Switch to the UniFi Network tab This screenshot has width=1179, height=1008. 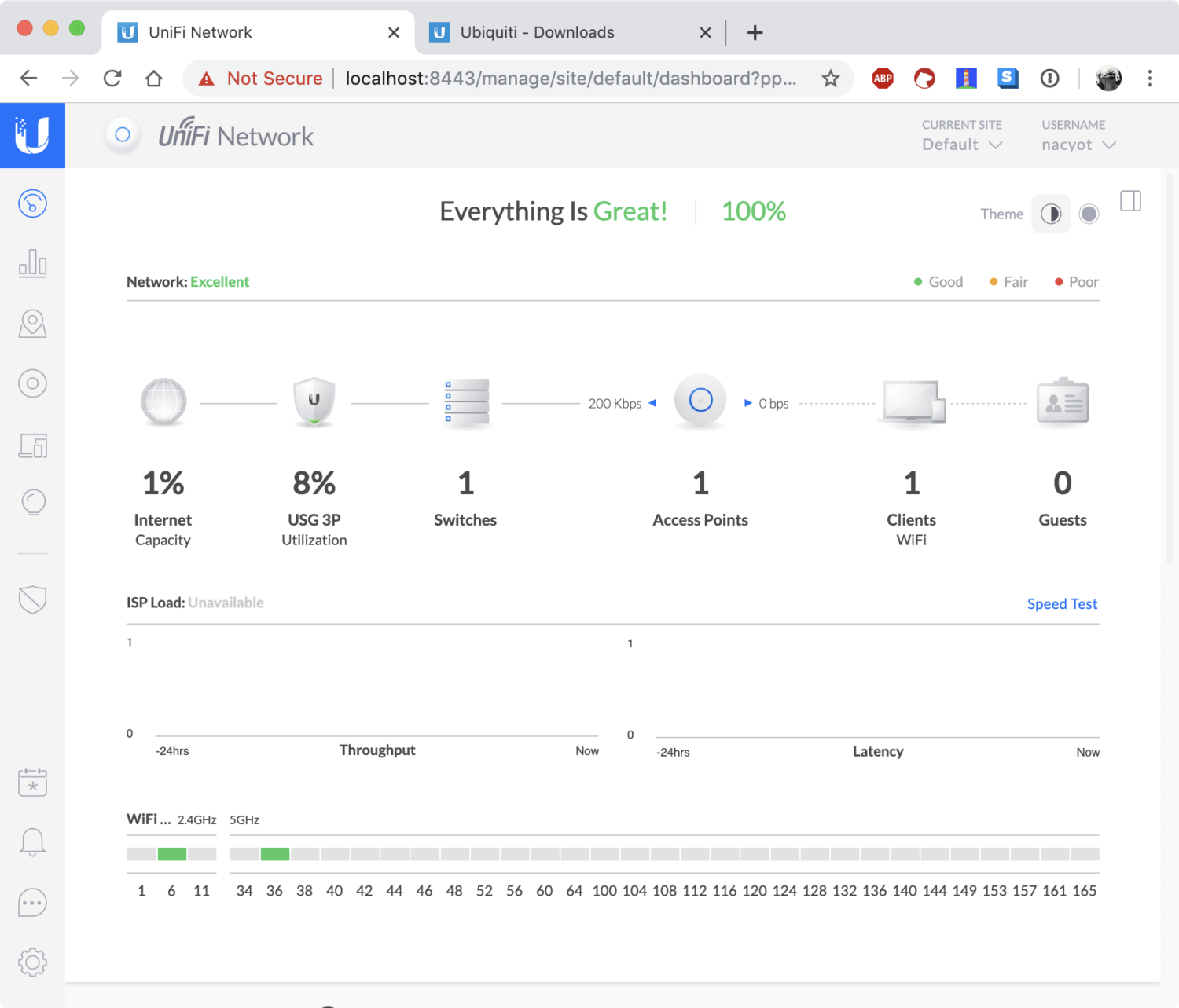[x=256, y=32]
